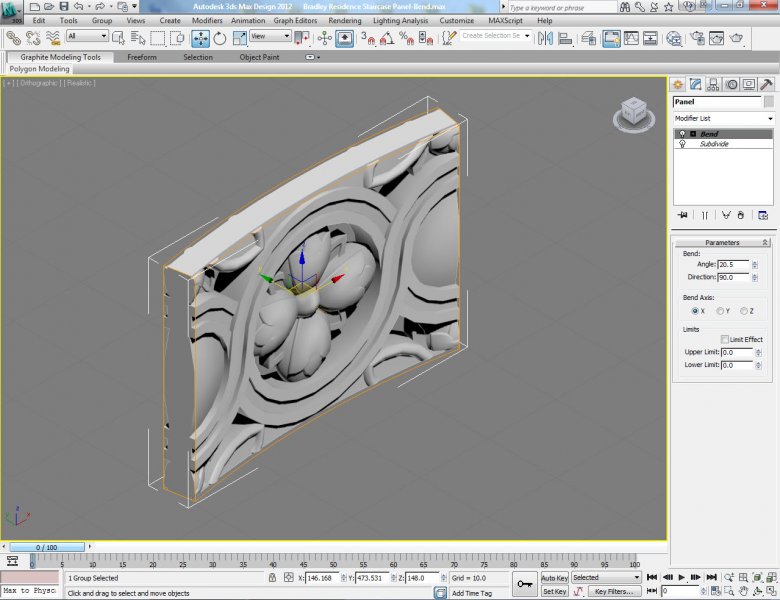Activate the Select and Scale tool
The width and height of the screenshot is (780, 600).
239,38
